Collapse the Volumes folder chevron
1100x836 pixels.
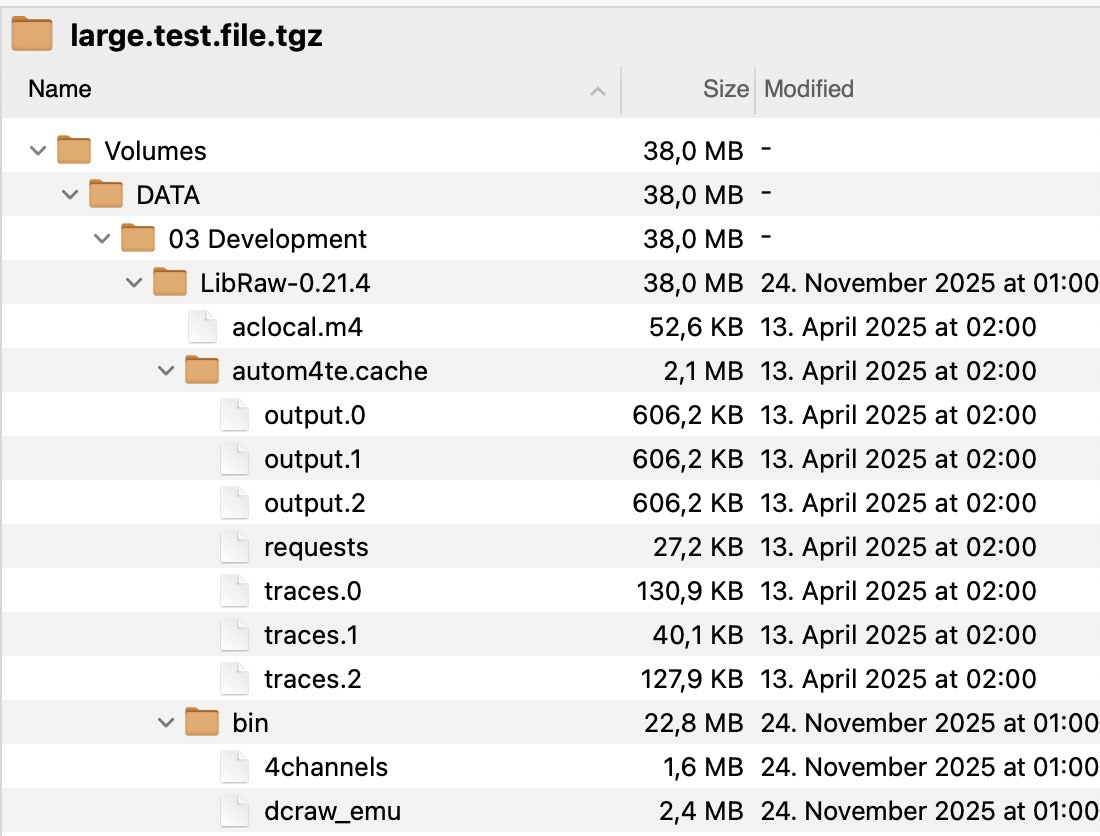38,151
